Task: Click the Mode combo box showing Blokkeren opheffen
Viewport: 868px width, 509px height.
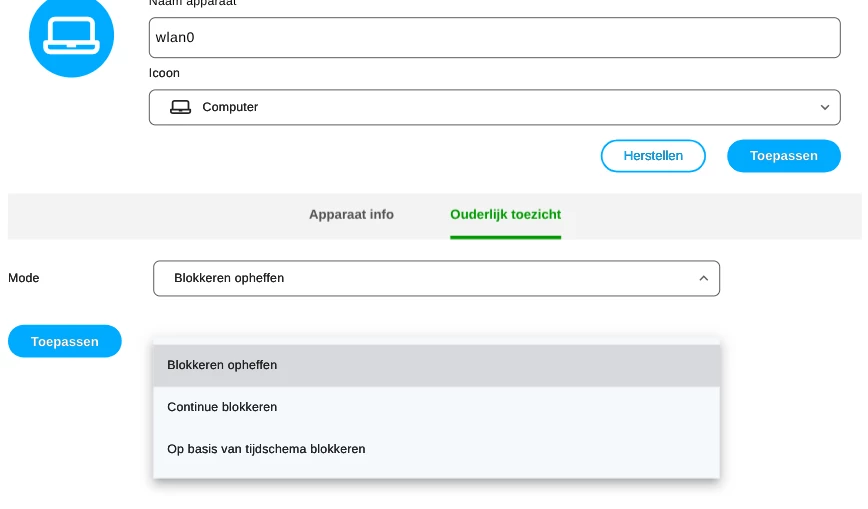Action: pos(436,278)
